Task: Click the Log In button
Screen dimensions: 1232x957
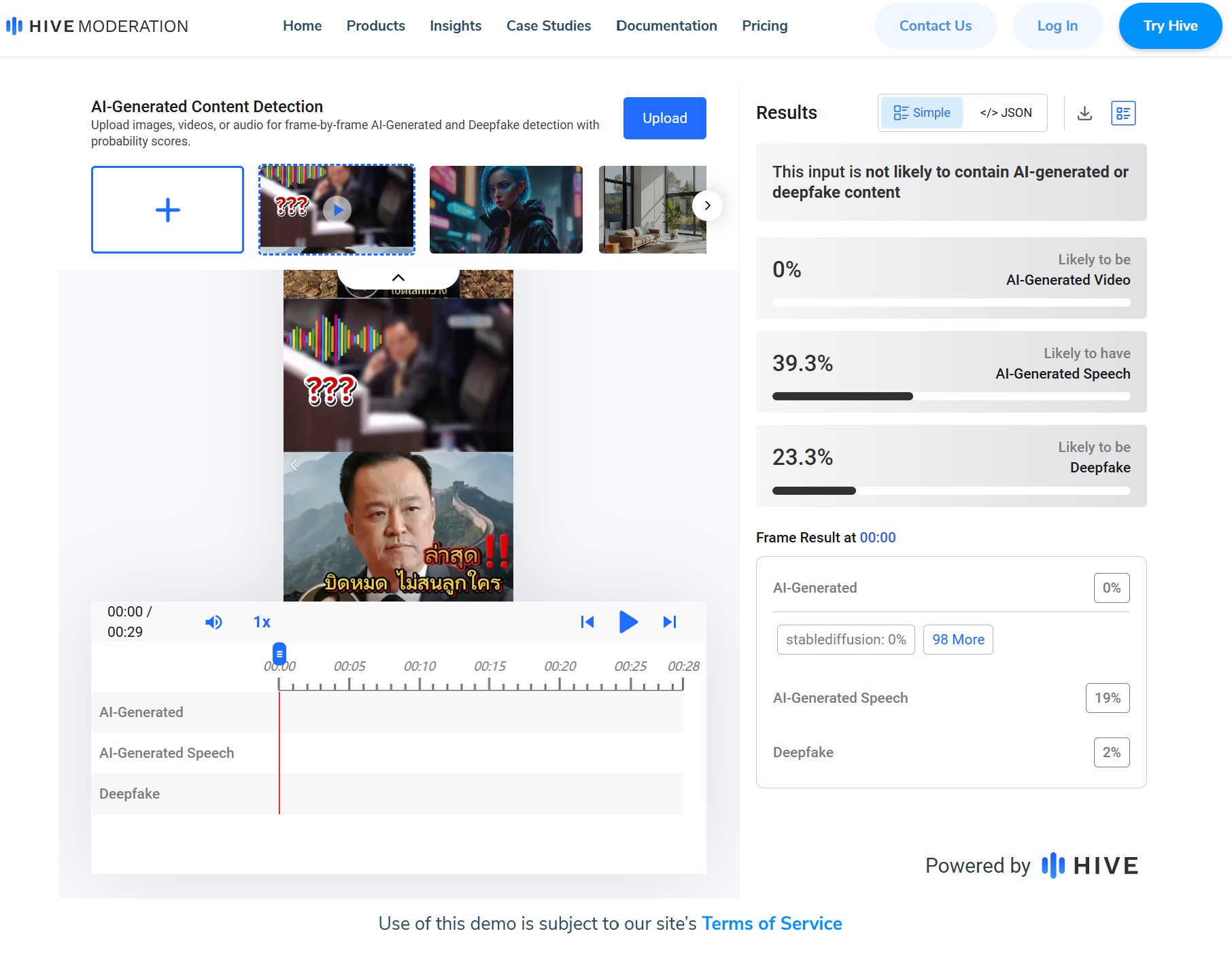Action: coord(1057,26)
